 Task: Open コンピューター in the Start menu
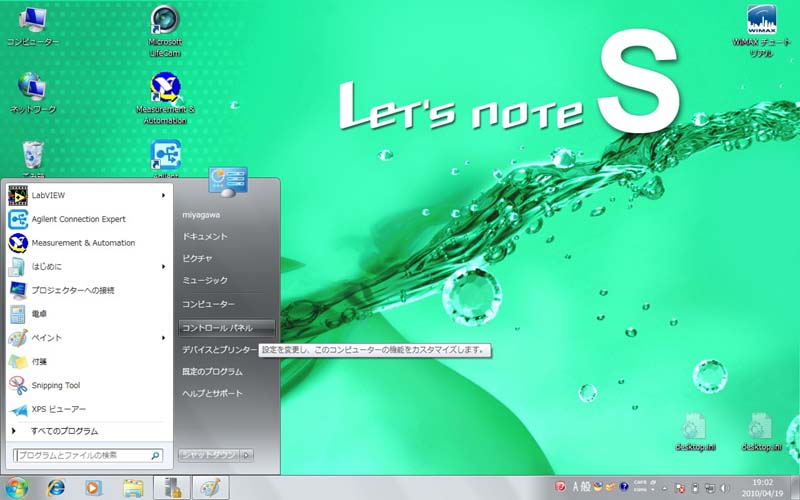(x=209, y=304)
